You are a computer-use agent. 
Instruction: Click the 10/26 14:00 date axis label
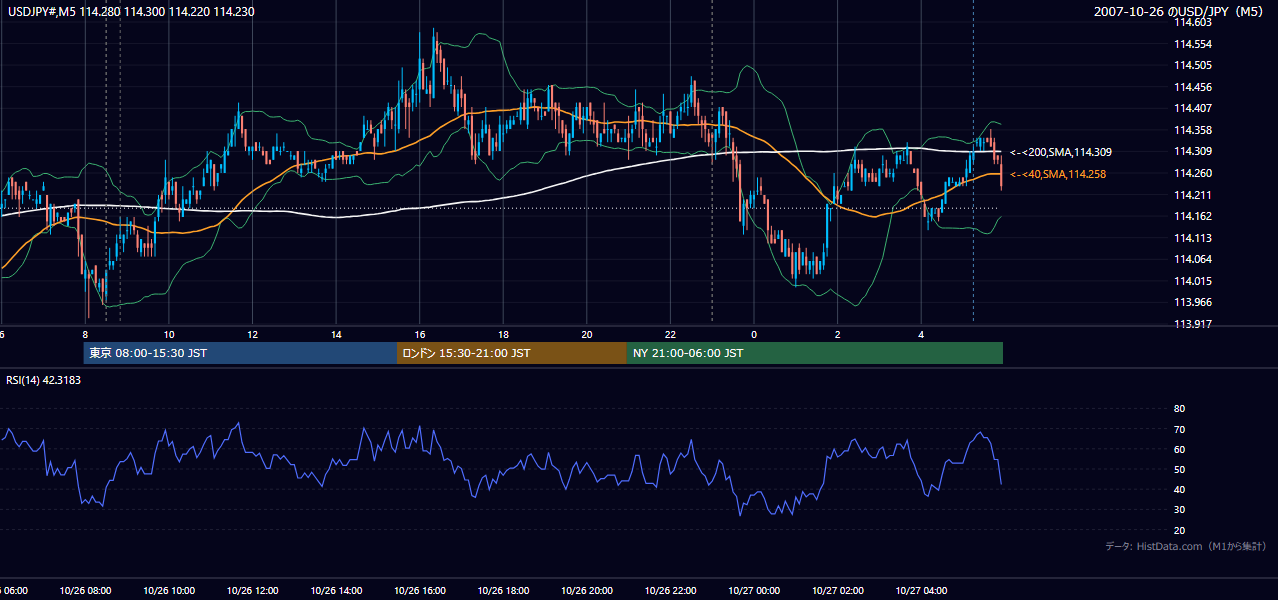coord(336,591)
